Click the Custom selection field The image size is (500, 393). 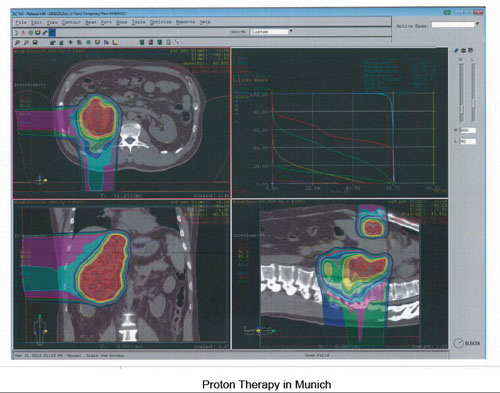coord(269,32)
